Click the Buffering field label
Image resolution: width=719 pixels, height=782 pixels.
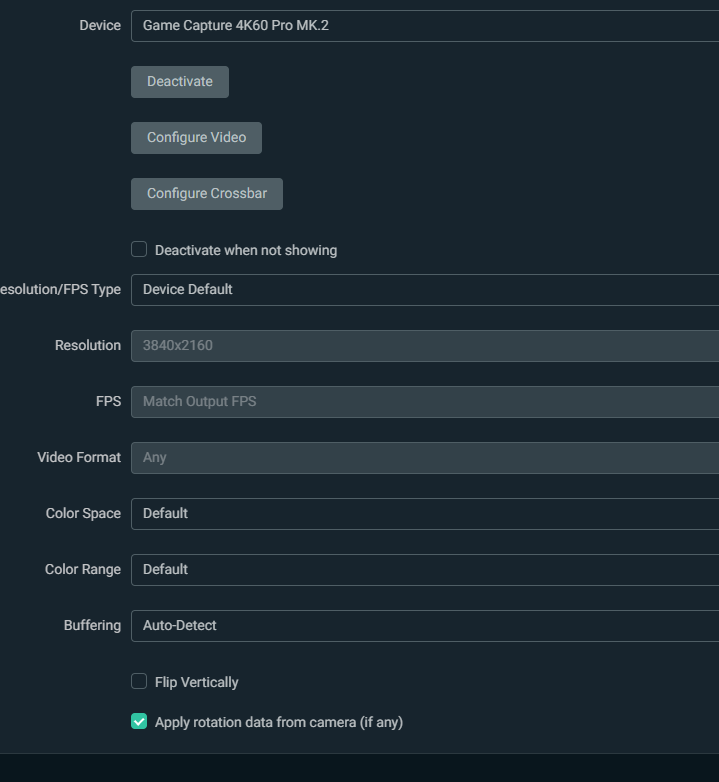(92, 625)
